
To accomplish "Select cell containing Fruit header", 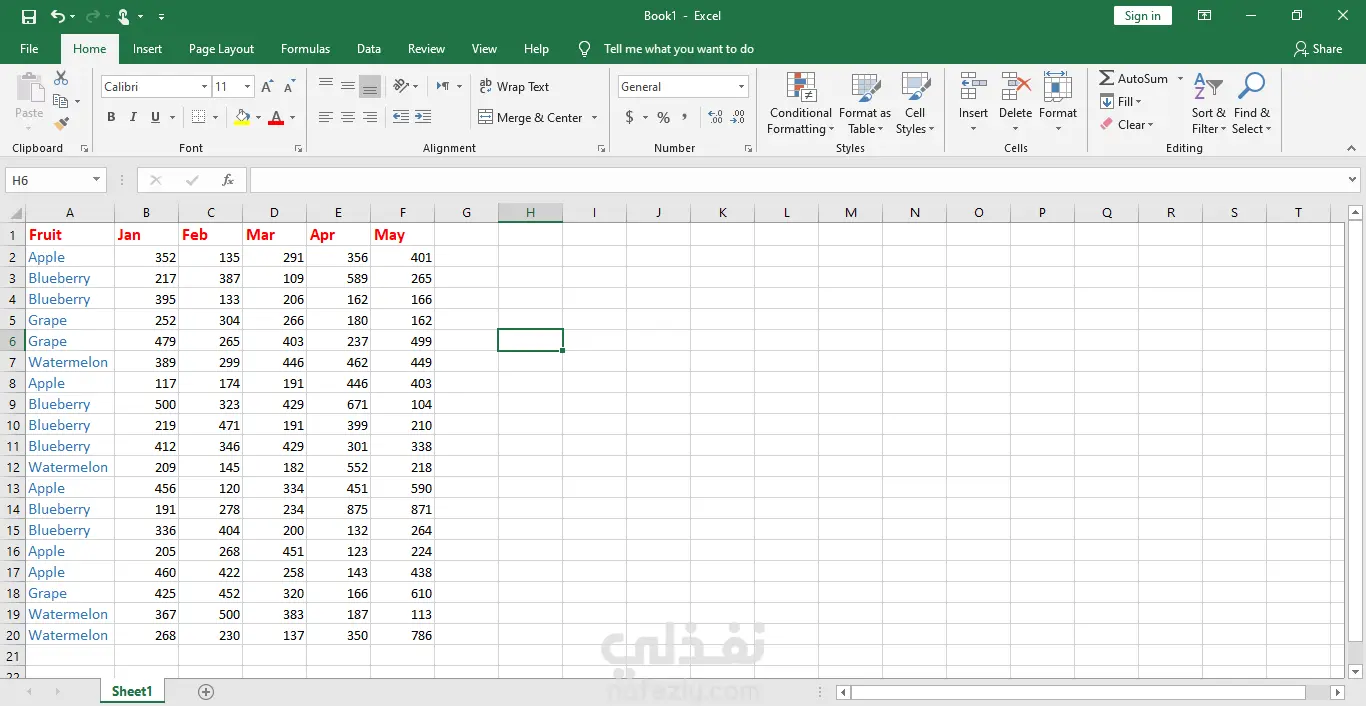I will click(70, 235).
